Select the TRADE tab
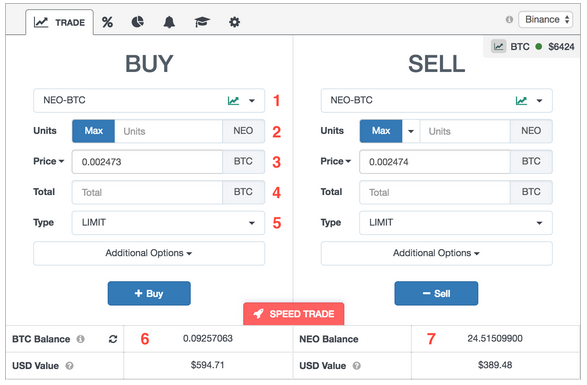The image size is (587, 385). (60, 22)
